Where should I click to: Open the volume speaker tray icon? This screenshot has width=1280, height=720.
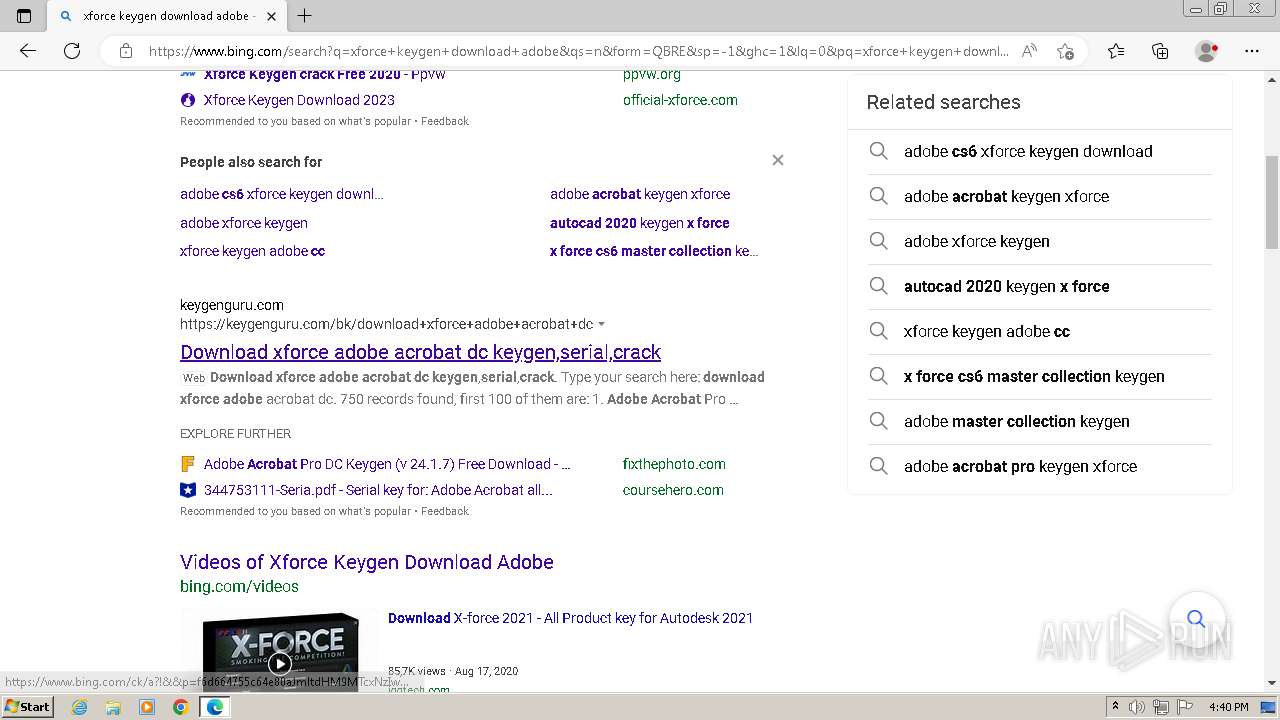tap(1137, 707)
